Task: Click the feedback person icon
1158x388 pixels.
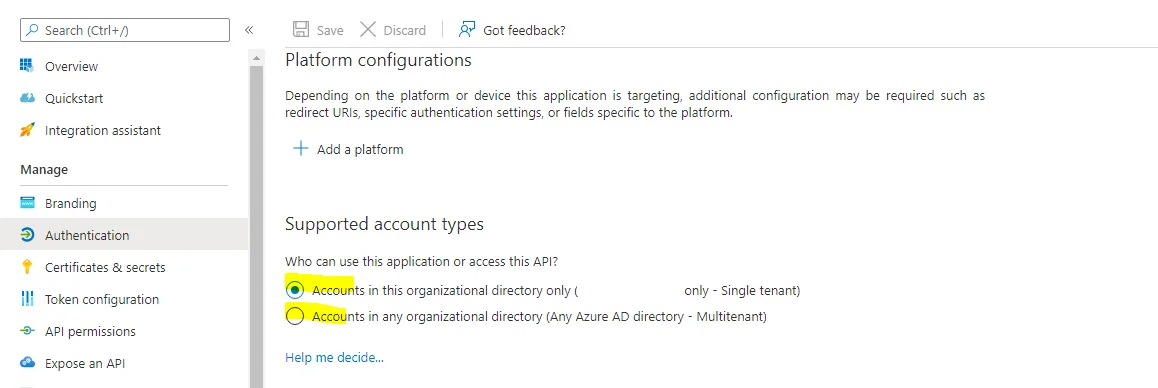Action: [x=466, y=30]
